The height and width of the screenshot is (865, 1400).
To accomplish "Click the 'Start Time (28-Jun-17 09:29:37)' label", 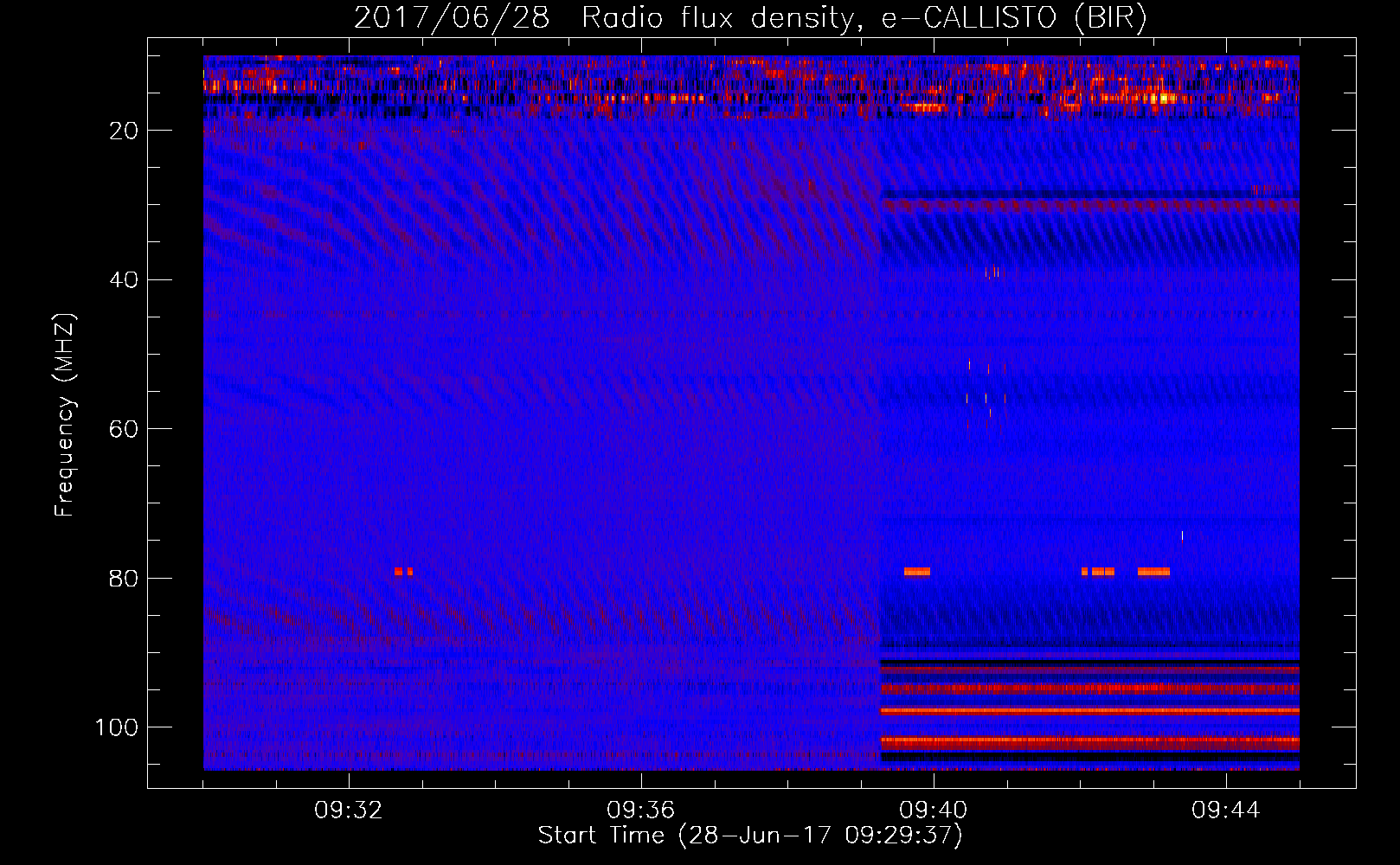I will click(750, 836).
